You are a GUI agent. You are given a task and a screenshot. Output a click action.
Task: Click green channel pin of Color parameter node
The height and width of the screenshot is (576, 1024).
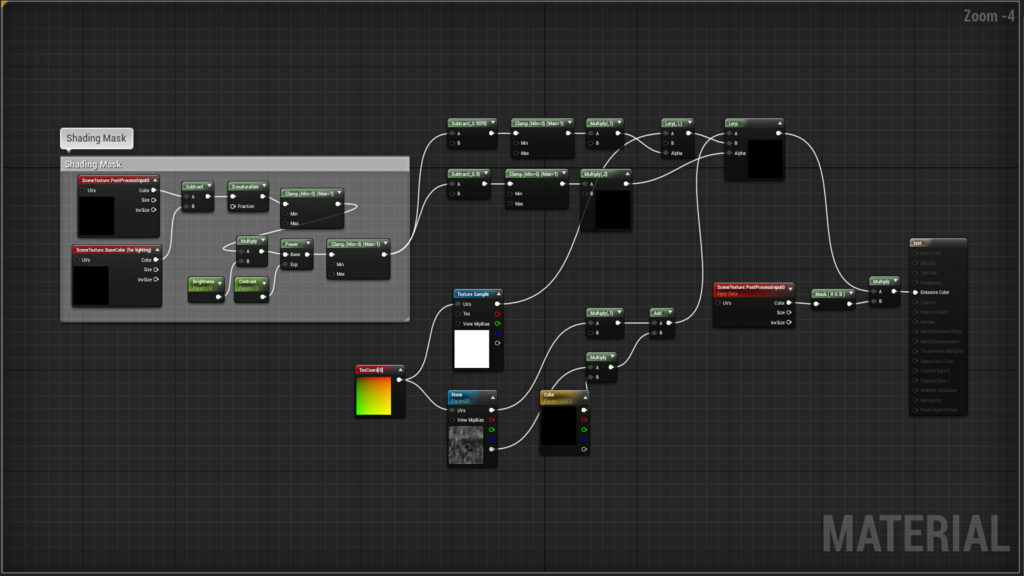[x=584, y=430]
